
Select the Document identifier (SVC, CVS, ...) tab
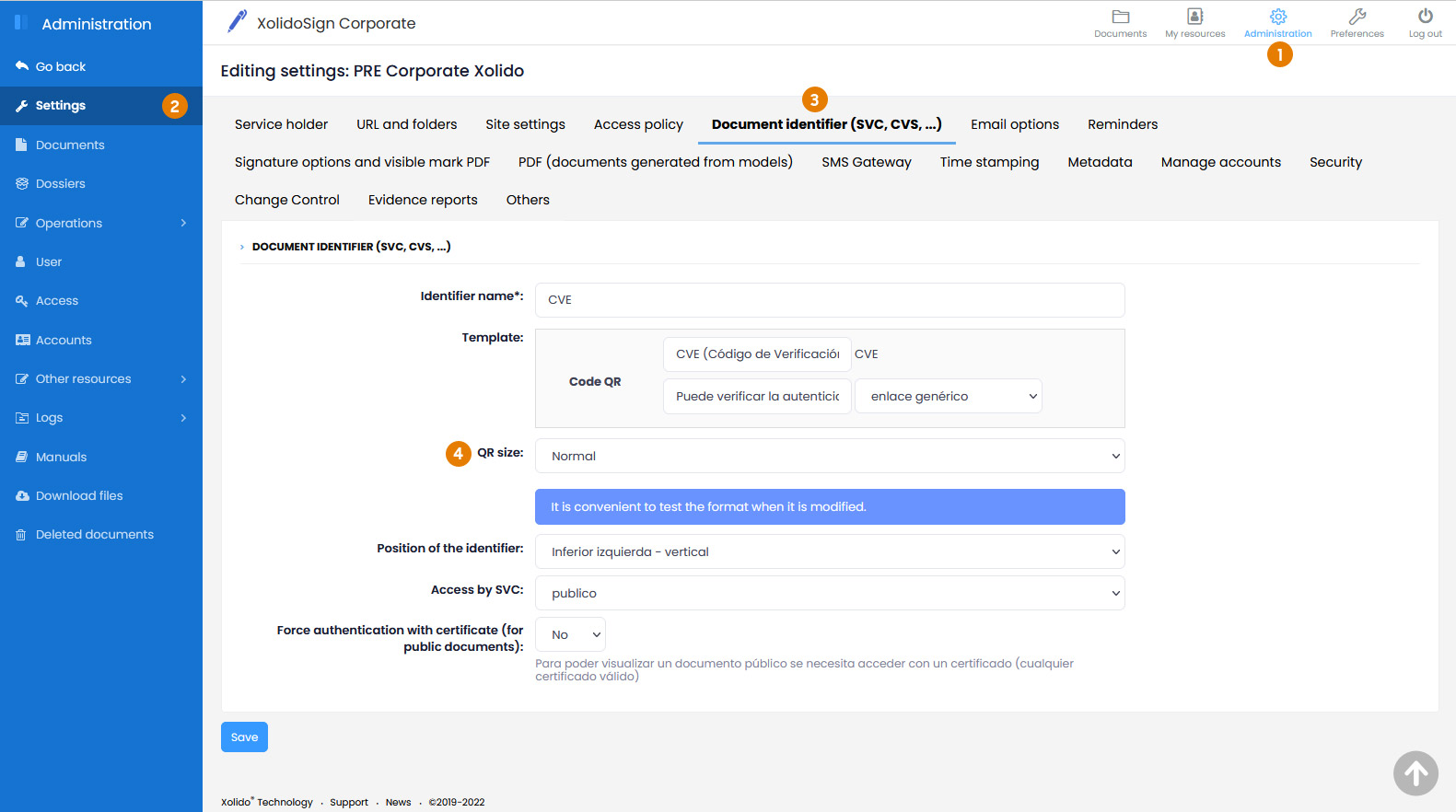(x=827, y=124)
